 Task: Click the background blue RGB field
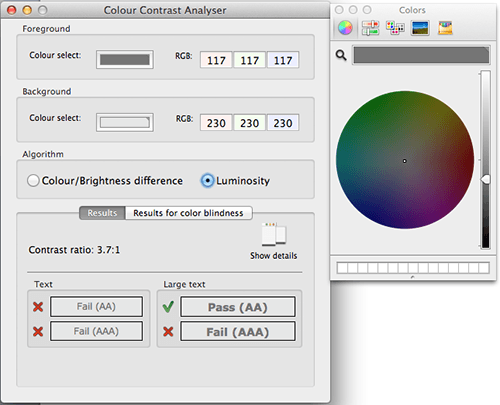pyautogui.click(x=283, y=123)
